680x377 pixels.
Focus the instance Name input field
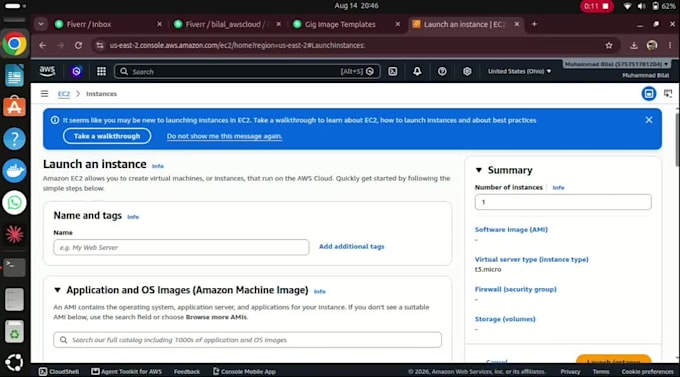click(181, 247)
